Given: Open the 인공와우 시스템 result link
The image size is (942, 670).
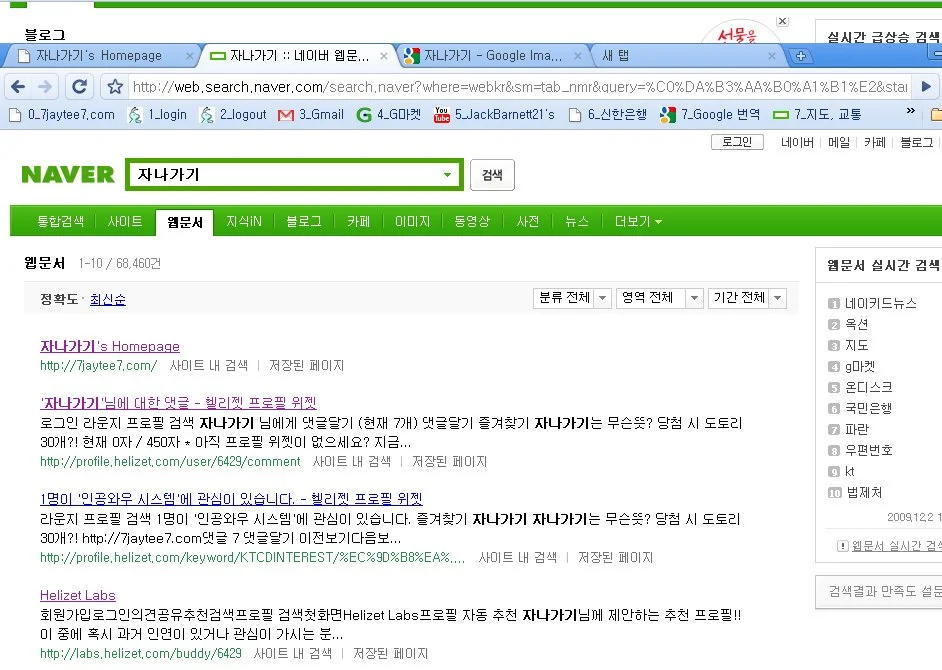Looking at the screenshot, I should 231,499.
